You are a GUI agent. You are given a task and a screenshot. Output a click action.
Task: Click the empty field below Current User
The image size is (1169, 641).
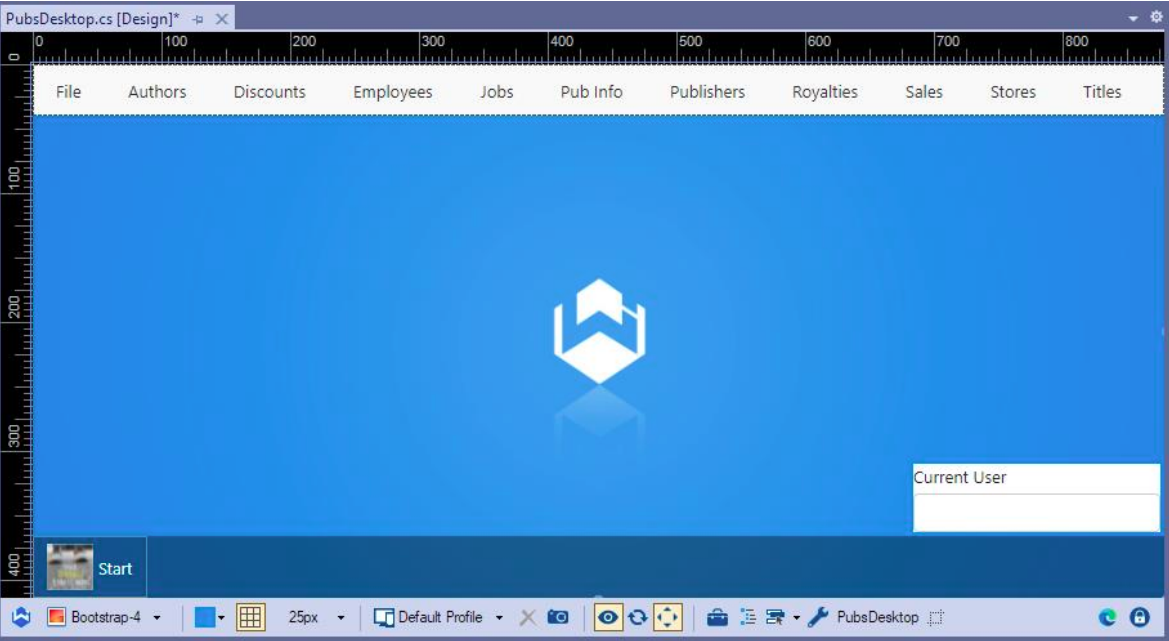pos(1036,513)
